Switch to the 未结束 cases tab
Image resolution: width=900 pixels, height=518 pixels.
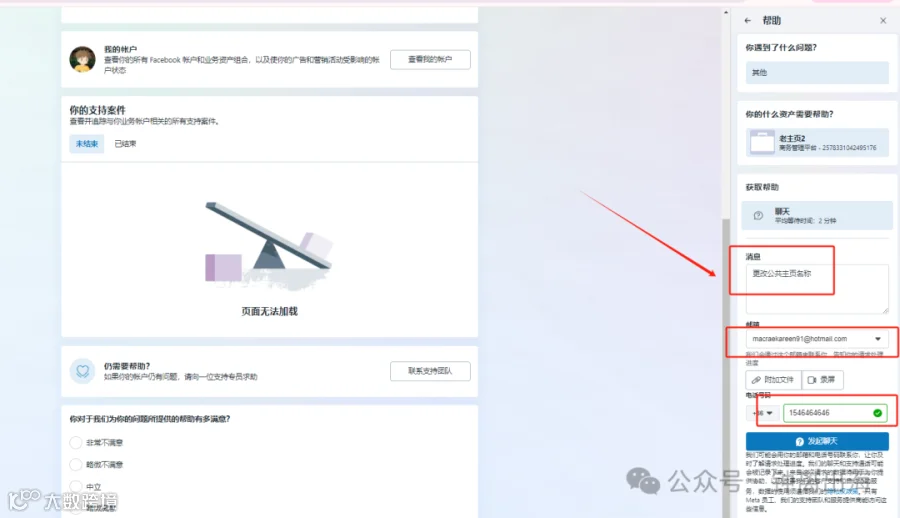pyautogui.click(x=87, y=144)
